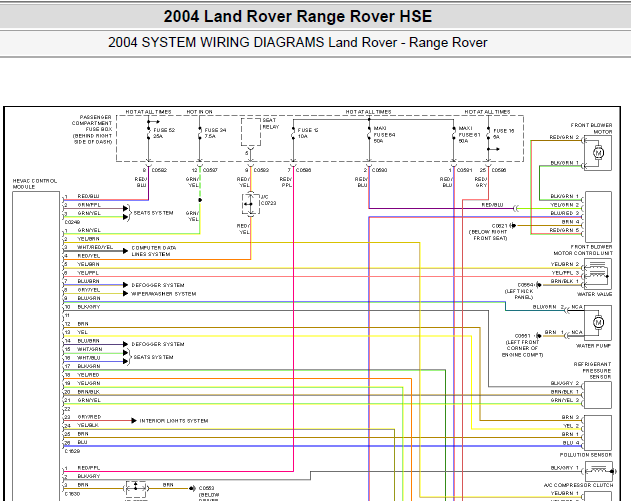Click the arrowhead pointing to Interior Lights System
The image size is (631, 501).
point(134,421)
